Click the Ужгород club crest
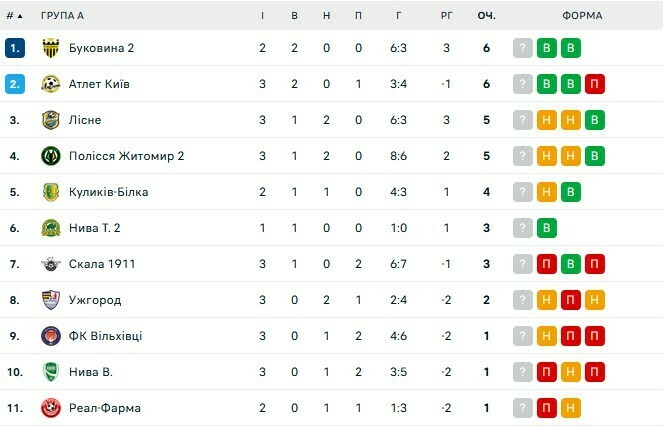The height and width of the screenshot is (426, 667). [51, 300]
